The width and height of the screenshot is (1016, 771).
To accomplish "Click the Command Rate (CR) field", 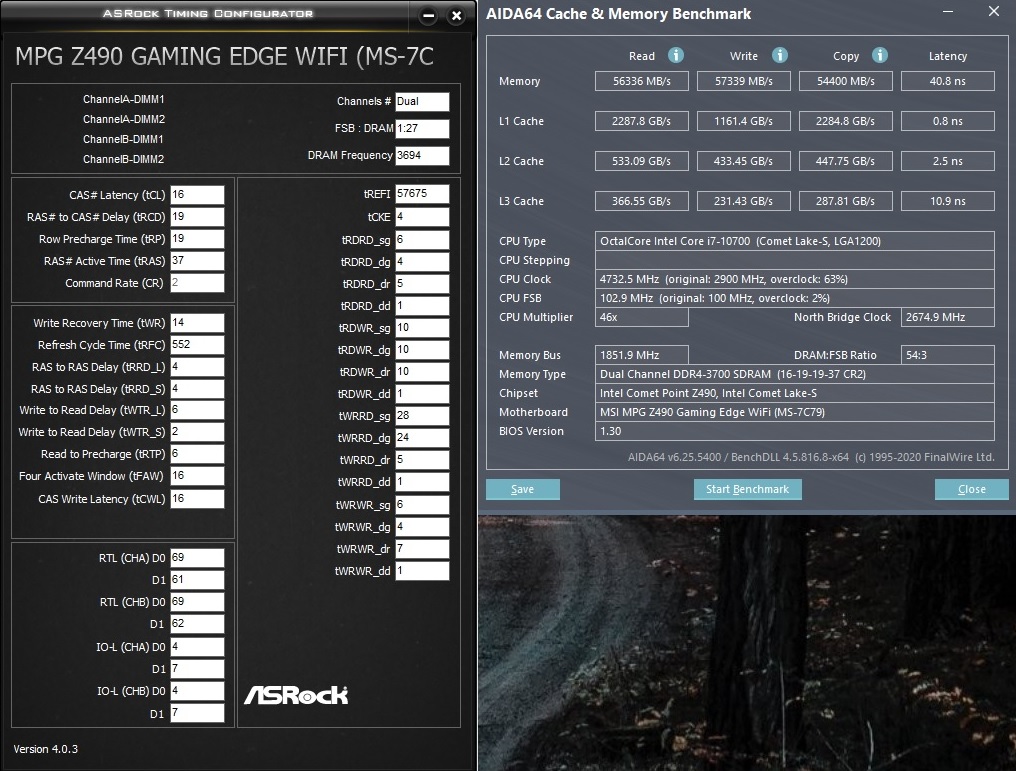I will click(197, 283).
